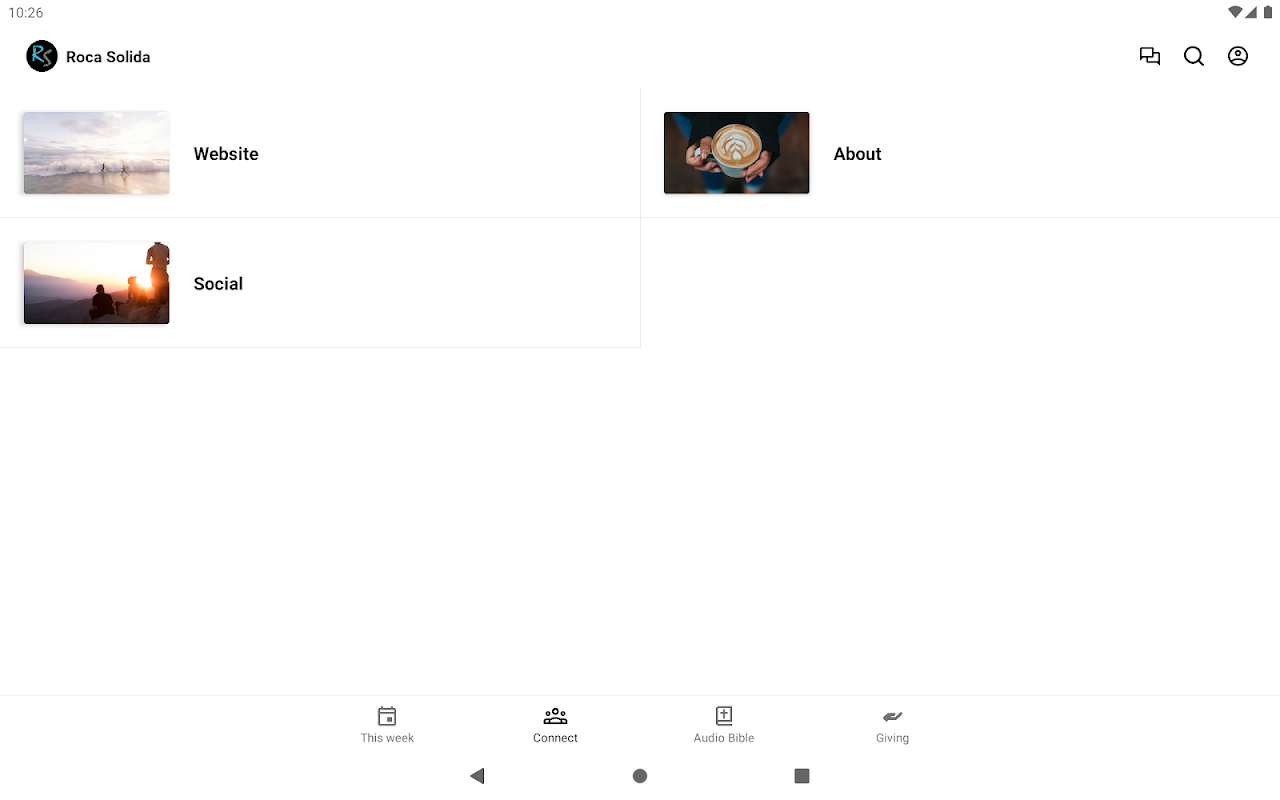Click the search magnifier icon
1280x800 pixels.
[1194, 56]
